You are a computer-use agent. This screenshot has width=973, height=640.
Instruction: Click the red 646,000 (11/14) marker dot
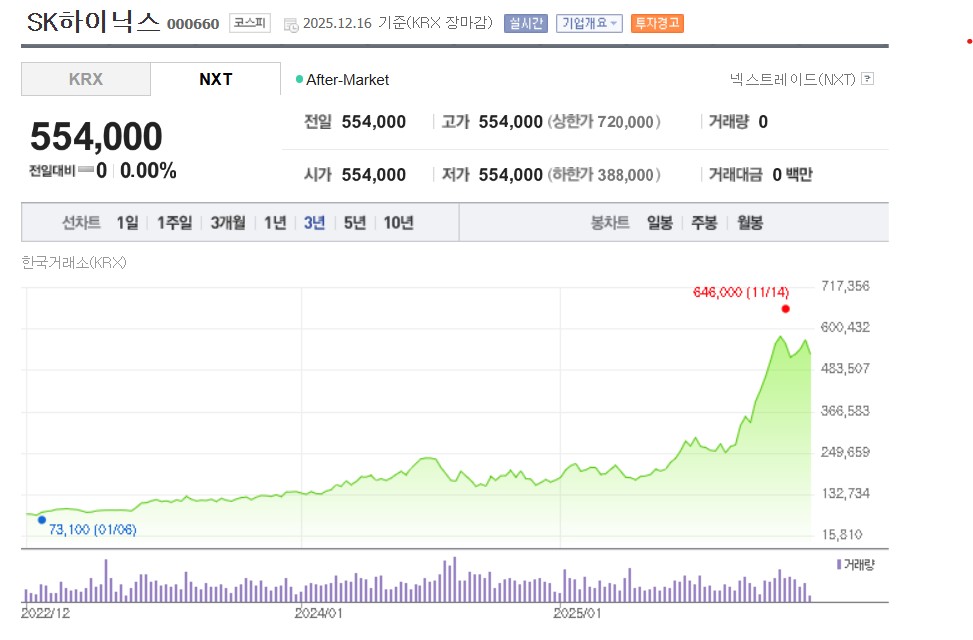click(786, 309)
